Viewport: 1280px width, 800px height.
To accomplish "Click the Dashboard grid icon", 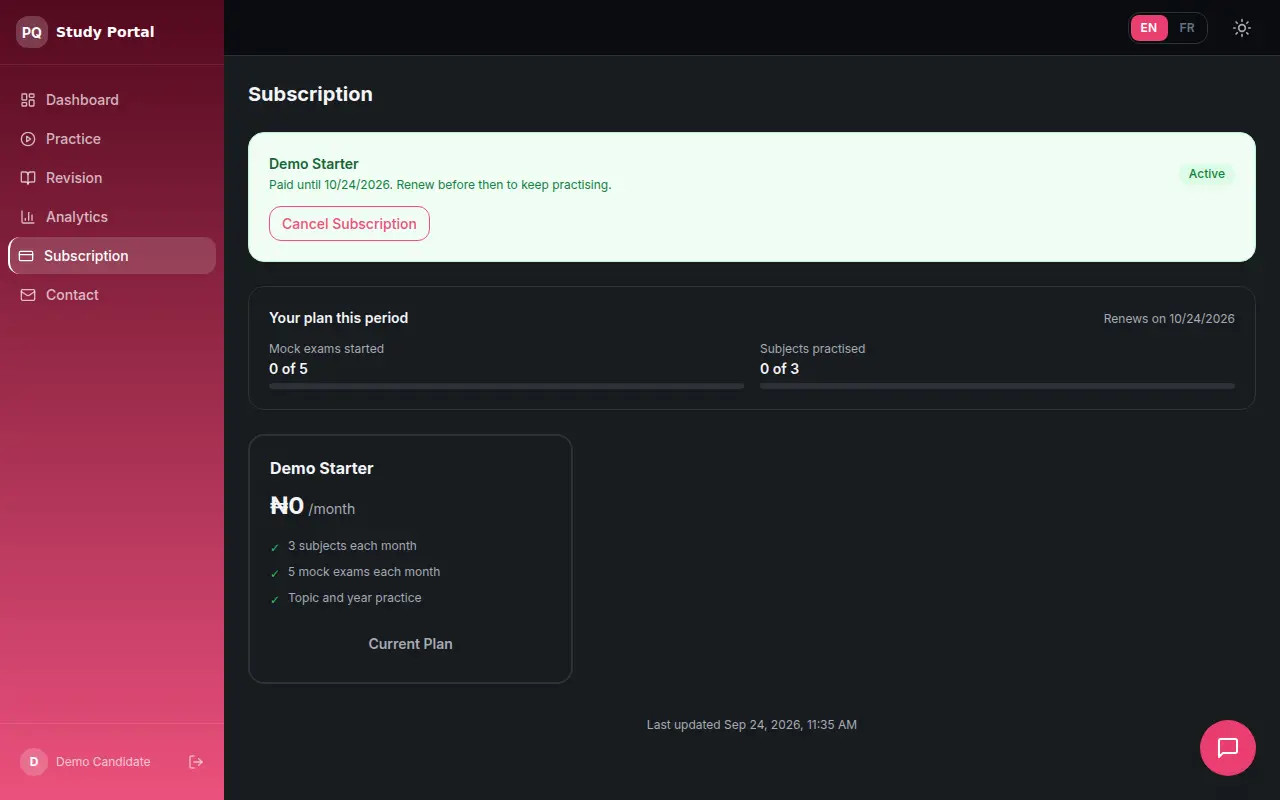I will click(x=28, y=100).
